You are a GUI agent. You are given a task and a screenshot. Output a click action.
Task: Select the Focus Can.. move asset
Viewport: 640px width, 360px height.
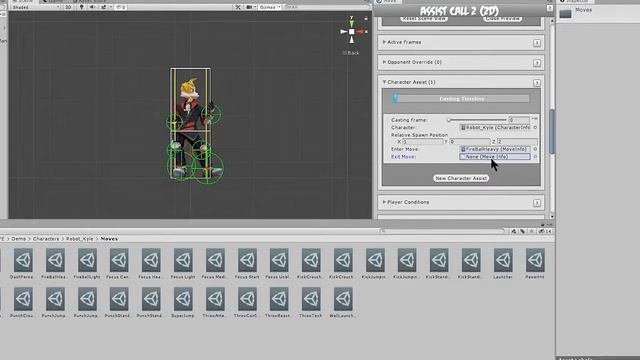[119, 264]
